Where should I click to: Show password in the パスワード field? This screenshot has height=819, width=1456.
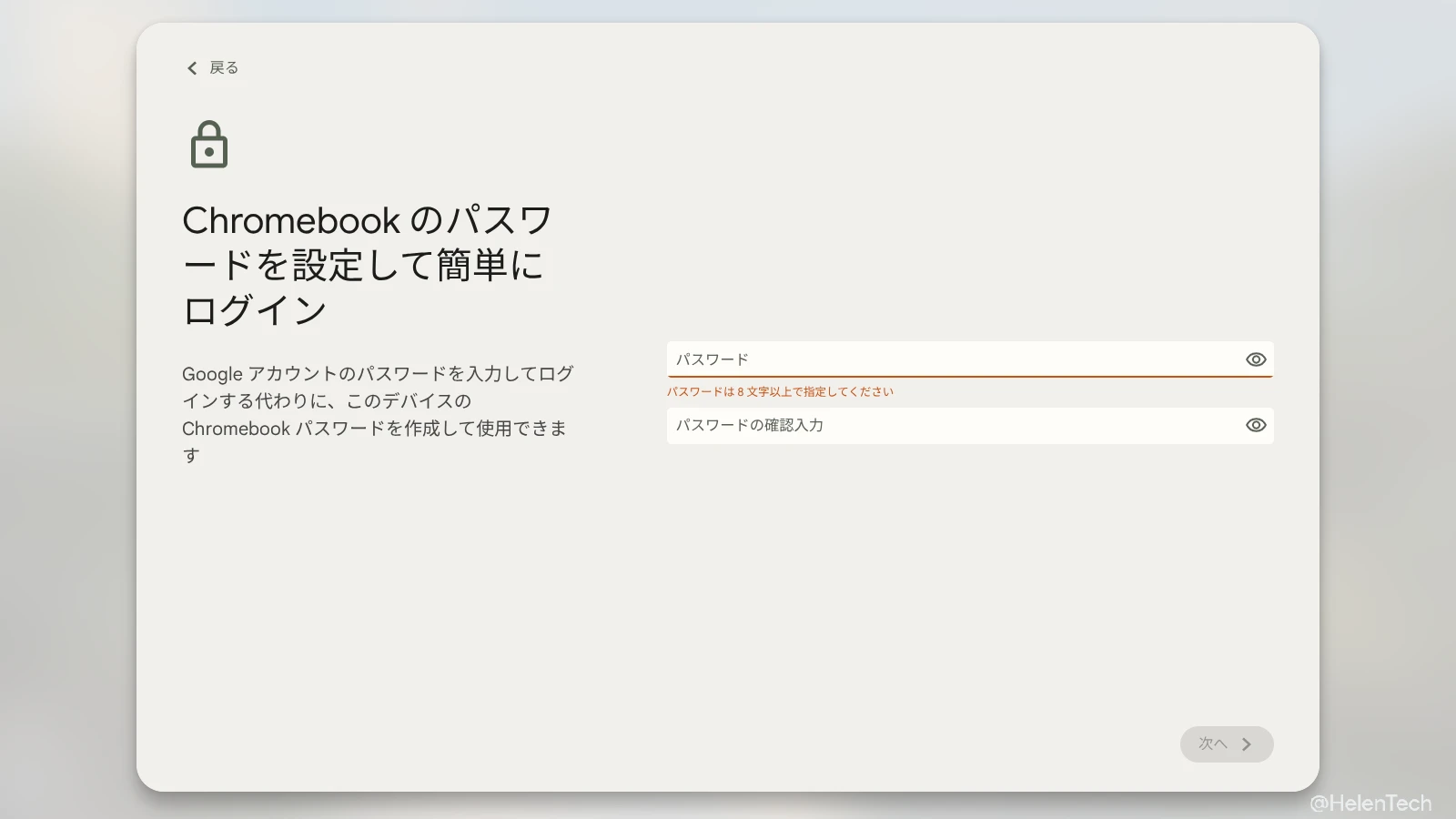click(x=1256, y=359)
